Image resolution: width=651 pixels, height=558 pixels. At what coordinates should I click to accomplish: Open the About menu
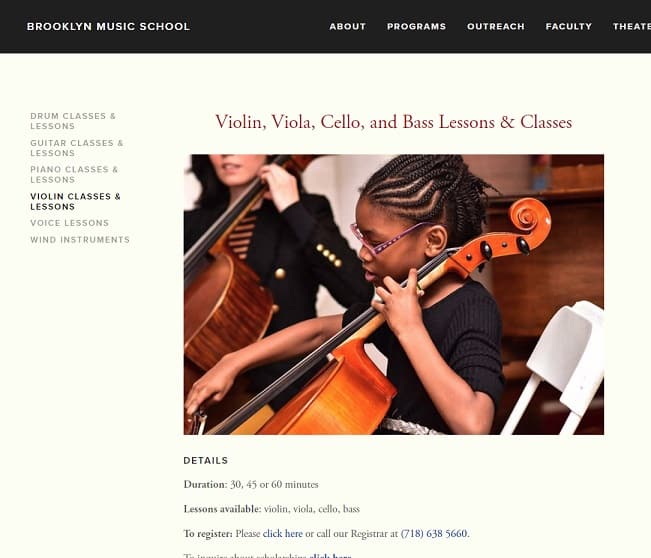348,27
